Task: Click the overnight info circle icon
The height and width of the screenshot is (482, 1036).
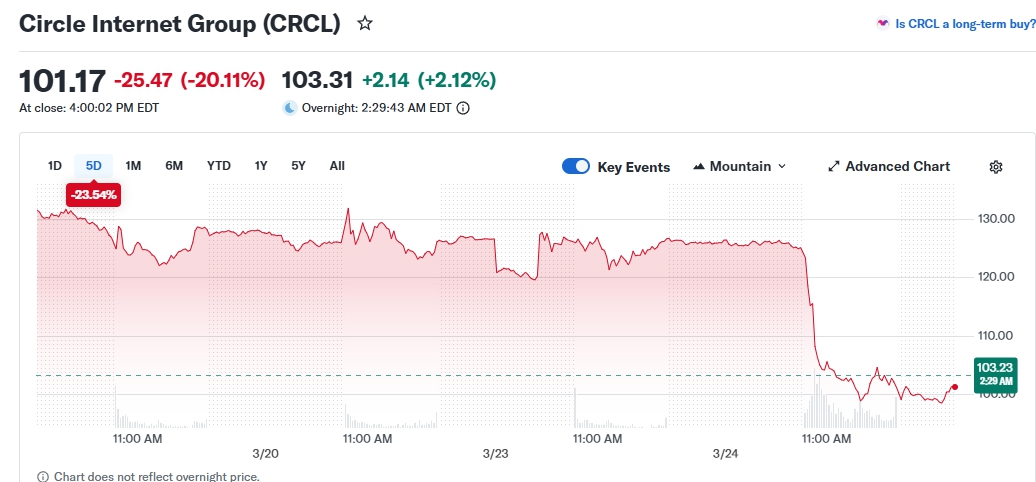Action: pyautogui.click(x=463, y=108)
